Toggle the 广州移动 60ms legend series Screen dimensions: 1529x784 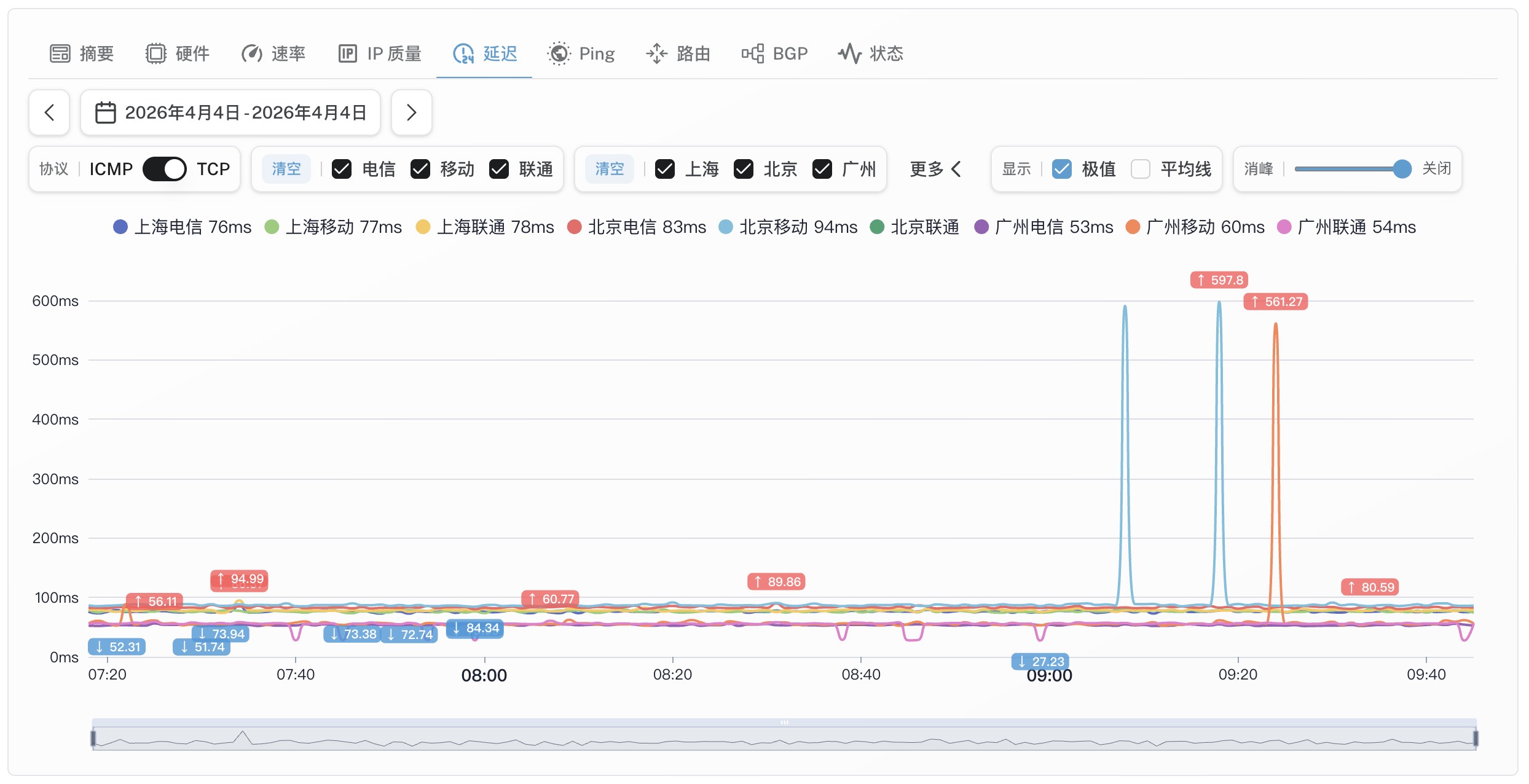click(x=1195, y=227)
